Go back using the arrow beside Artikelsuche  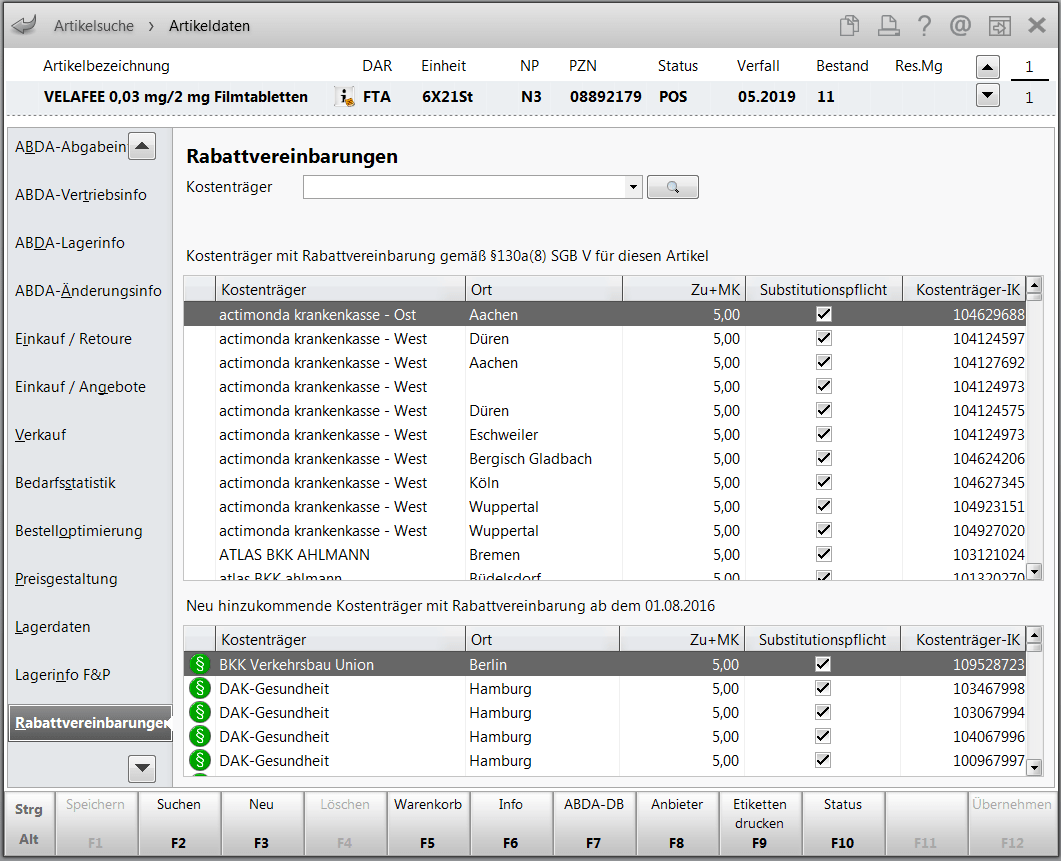pyautogui.click(x=24, y=26)
